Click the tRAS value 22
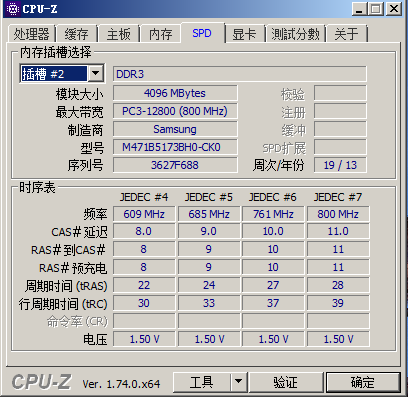 [144, 285]
